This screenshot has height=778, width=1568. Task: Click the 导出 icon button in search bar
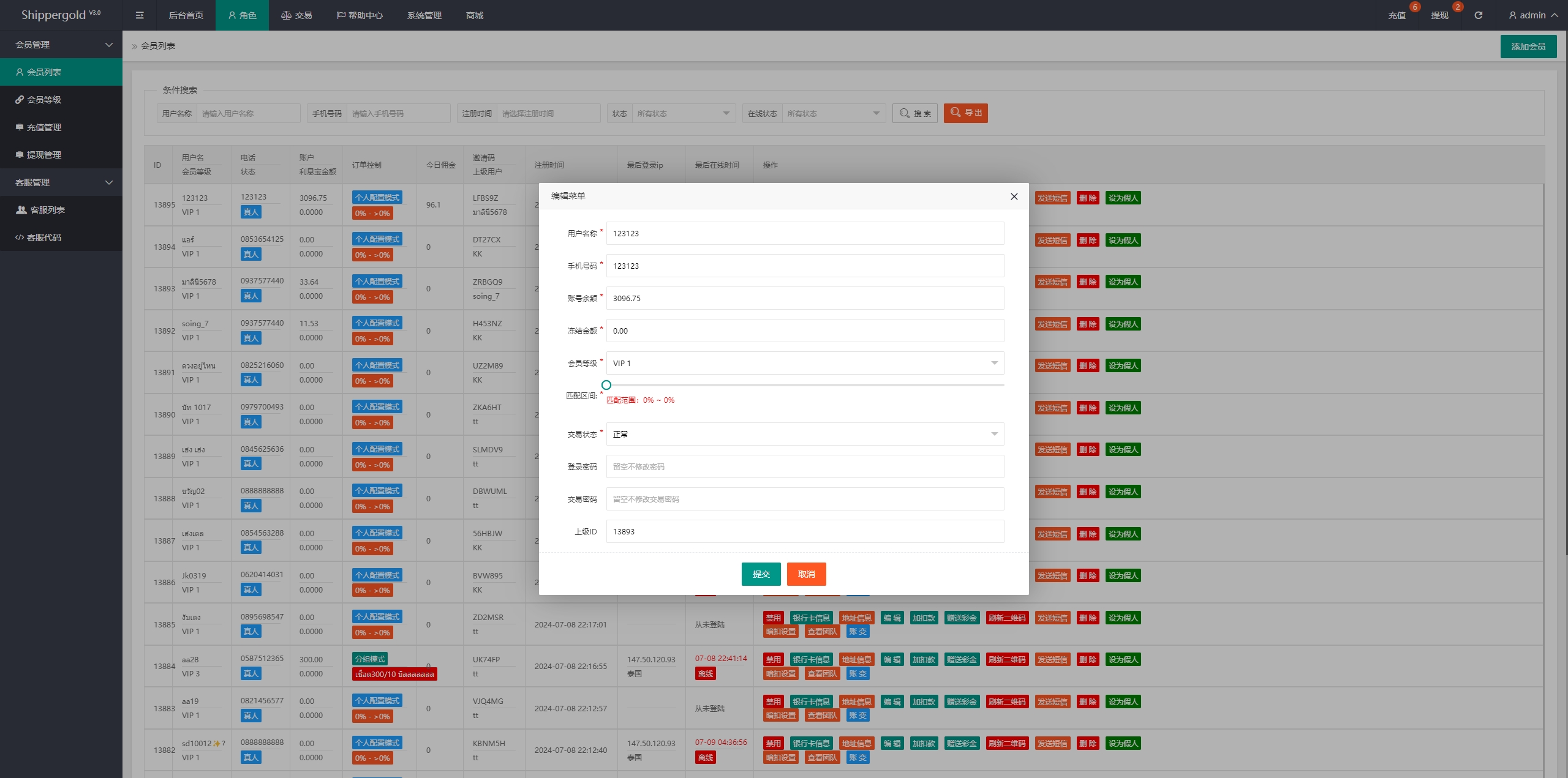tap(965, 112)
